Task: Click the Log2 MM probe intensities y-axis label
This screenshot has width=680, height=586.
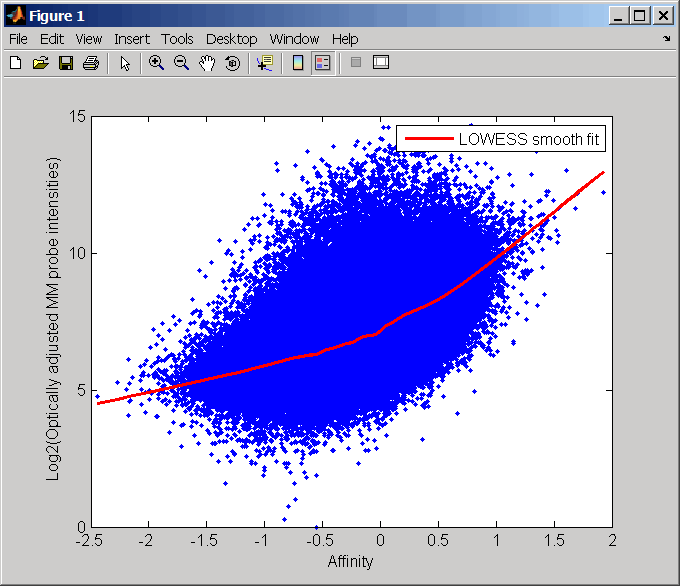Action: (53, 319)
